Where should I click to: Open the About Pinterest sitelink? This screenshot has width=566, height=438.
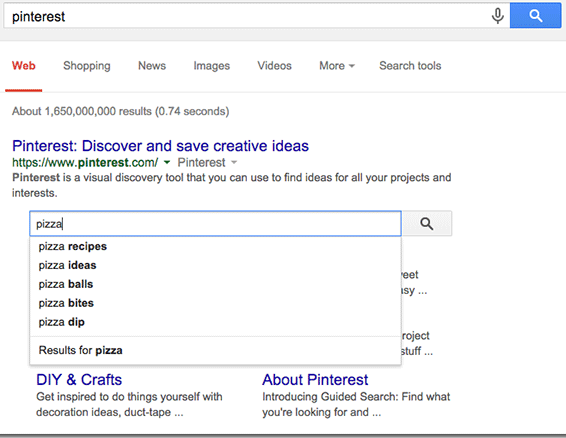(x=315, y=380)
